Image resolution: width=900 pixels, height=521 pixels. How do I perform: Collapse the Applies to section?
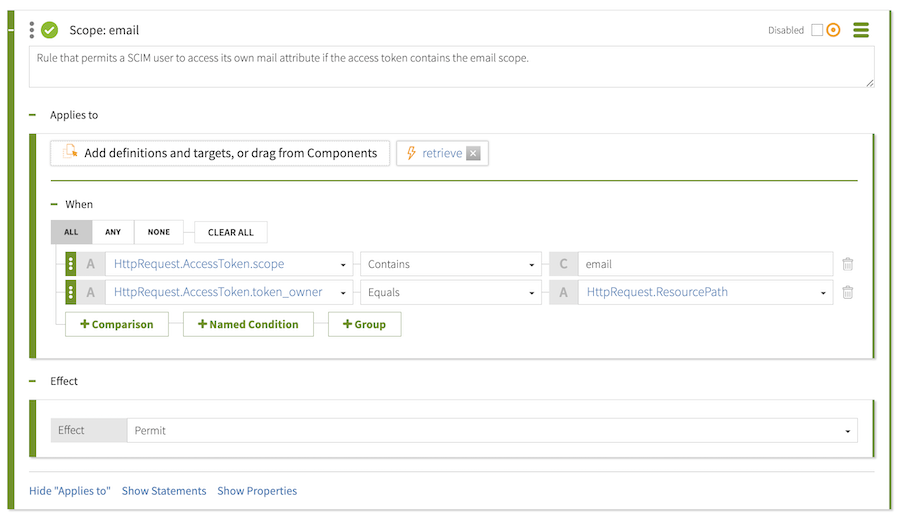(x=33, y=115)
